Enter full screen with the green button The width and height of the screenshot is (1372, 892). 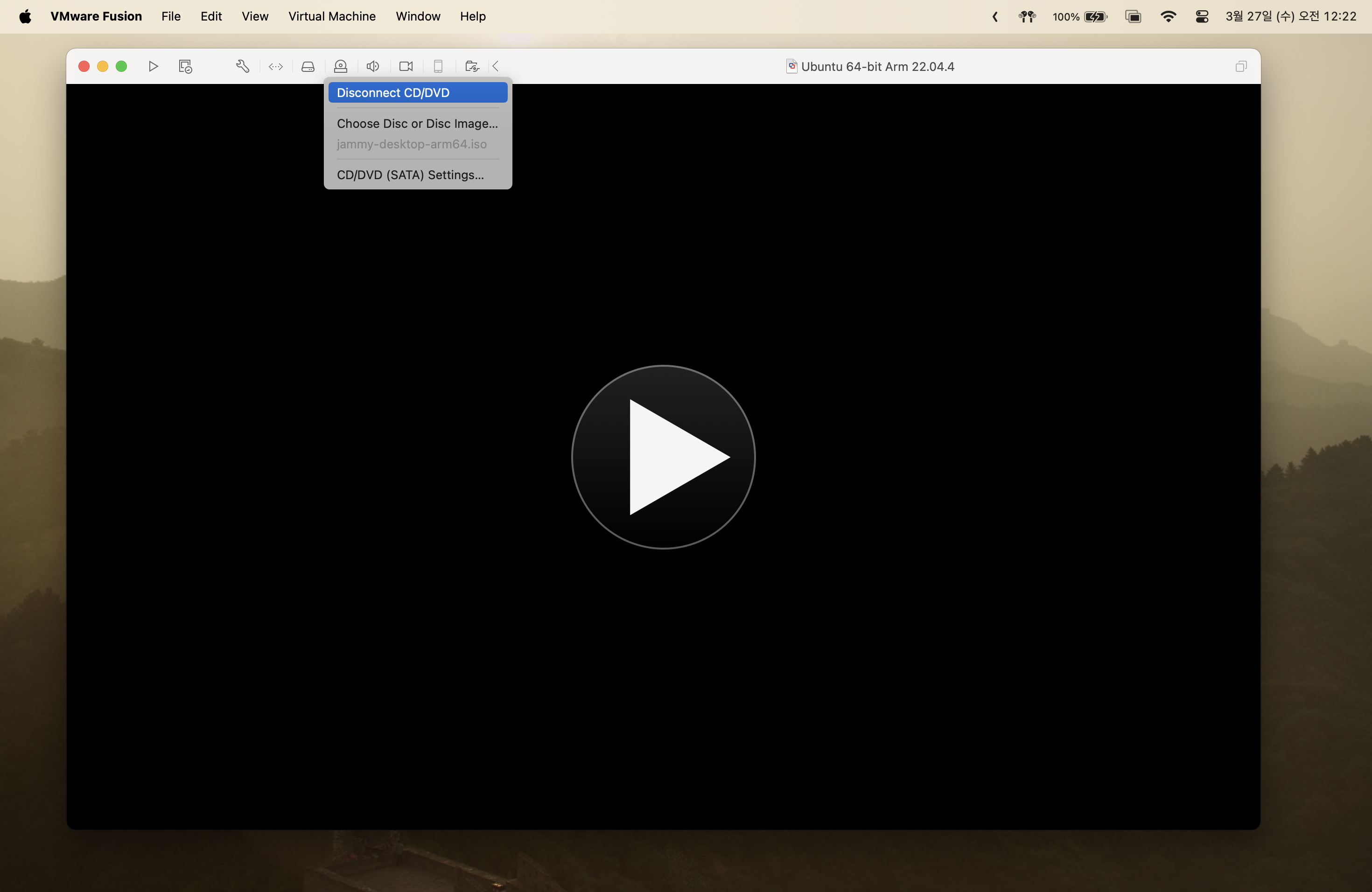[x=121, y=66]
